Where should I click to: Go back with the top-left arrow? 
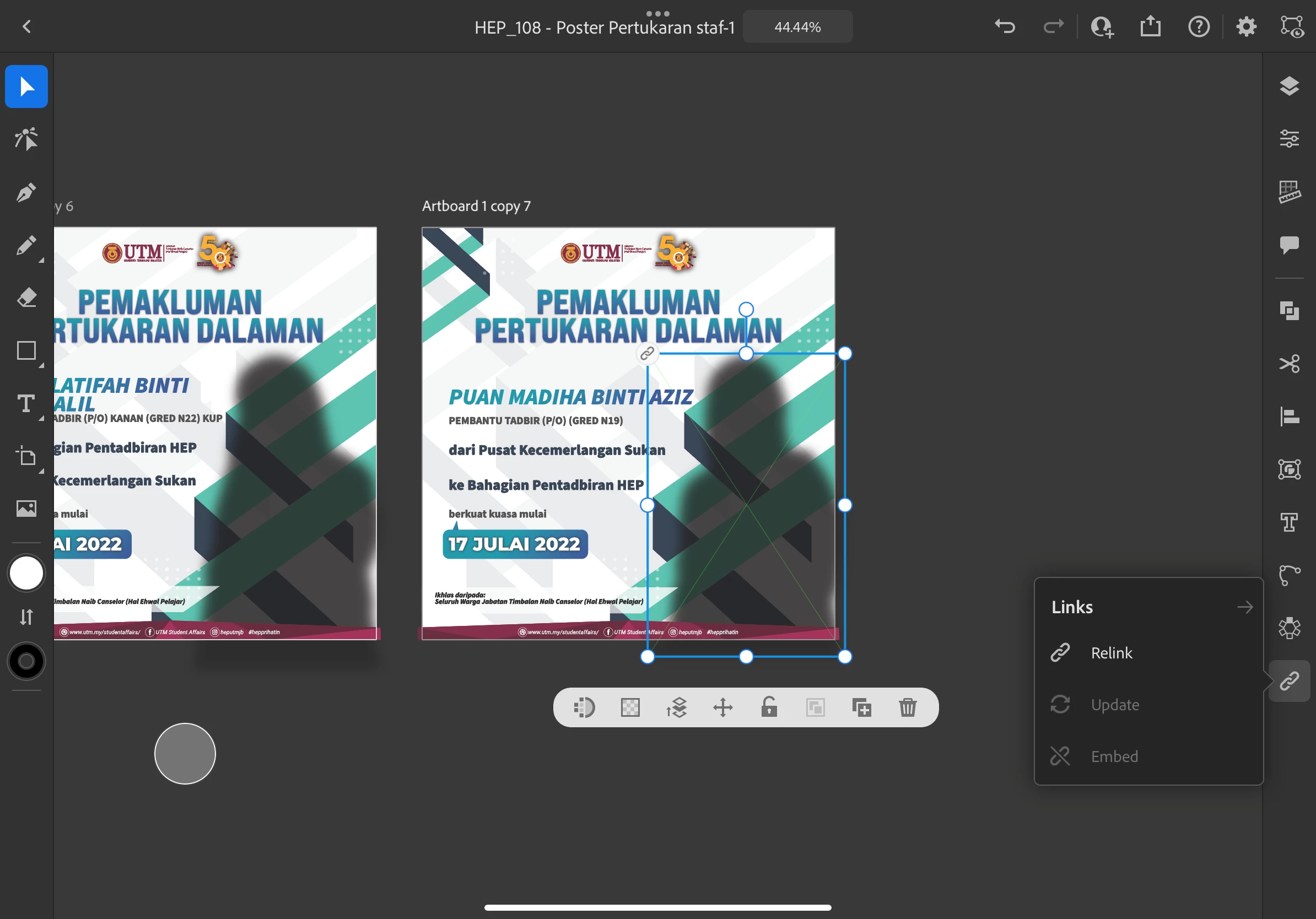pos(26,27)
